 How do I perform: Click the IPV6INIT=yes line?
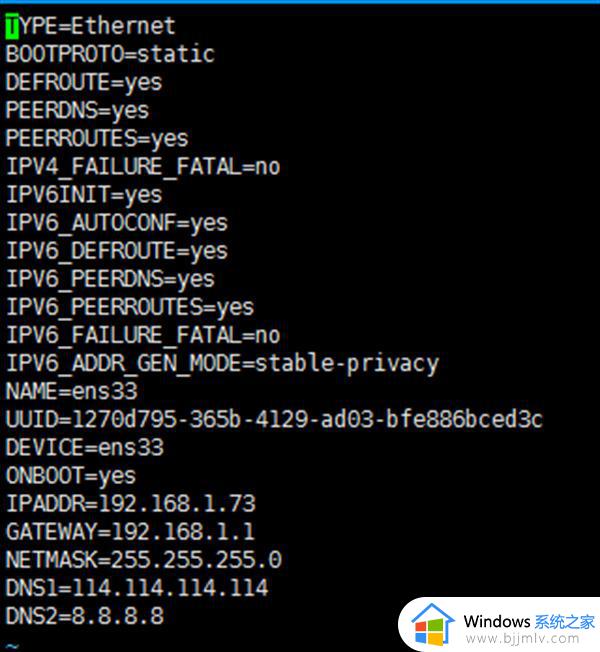84,194
